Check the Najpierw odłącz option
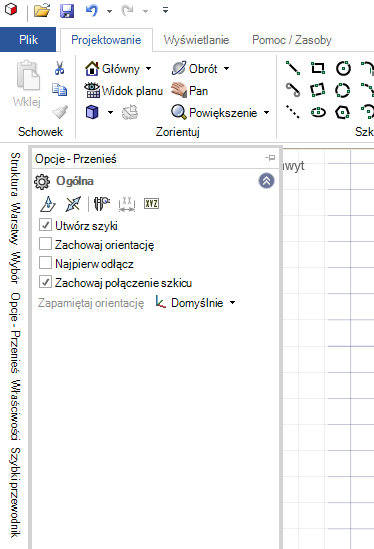 click(x=46, y=263)
